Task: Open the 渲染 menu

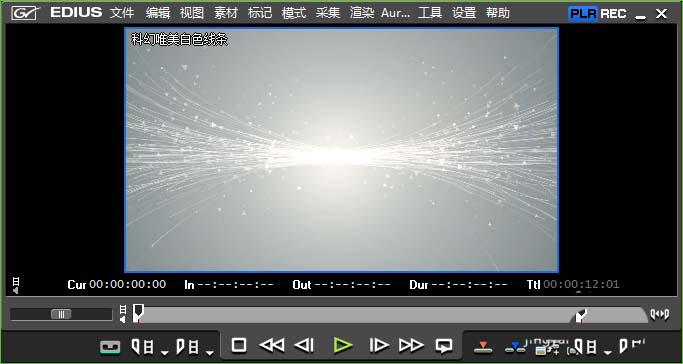Action: click(x=362, y=13)
